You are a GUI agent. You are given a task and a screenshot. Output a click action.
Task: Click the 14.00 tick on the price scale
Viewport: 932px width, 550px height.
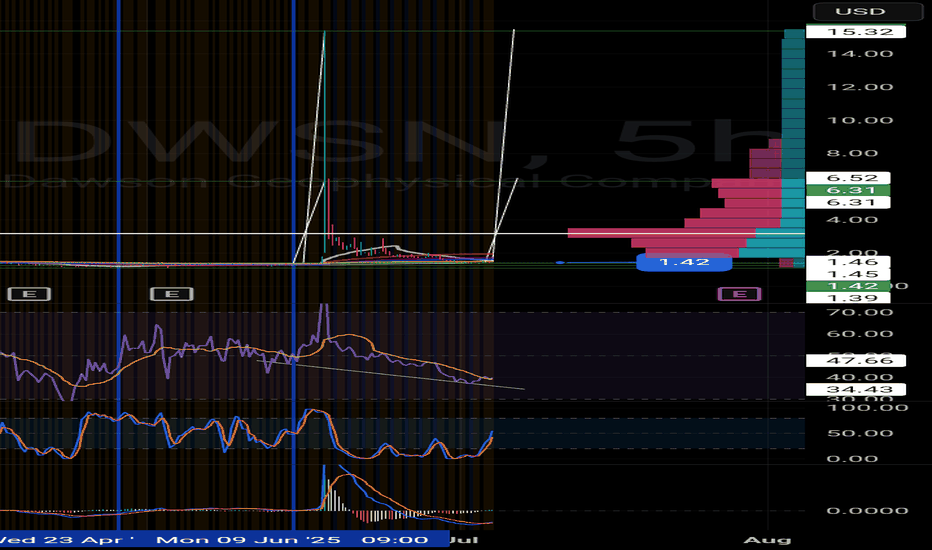(x=859, y=54)
